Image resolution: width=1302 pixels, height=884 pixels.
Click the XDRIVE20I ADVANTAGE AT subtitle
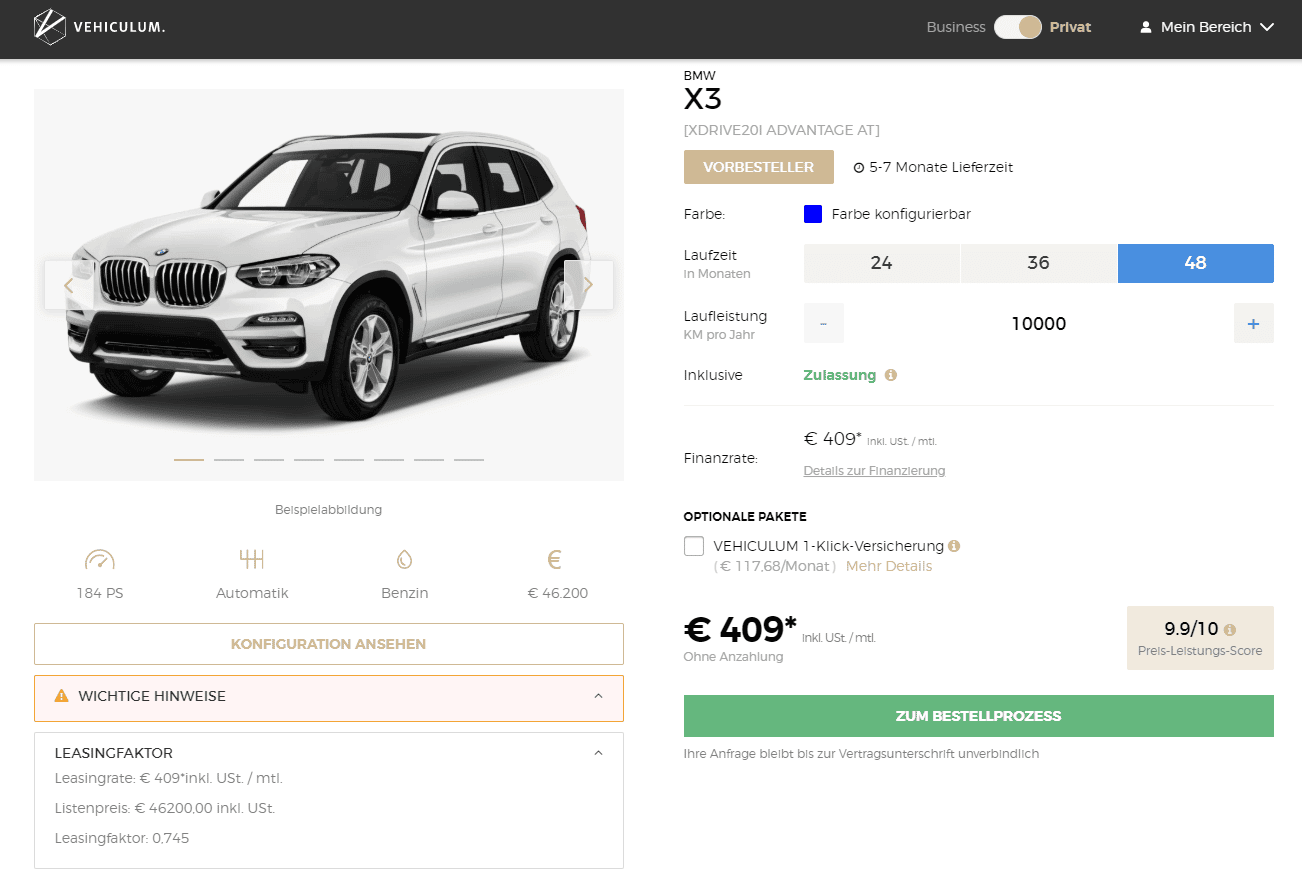point(782,130)
